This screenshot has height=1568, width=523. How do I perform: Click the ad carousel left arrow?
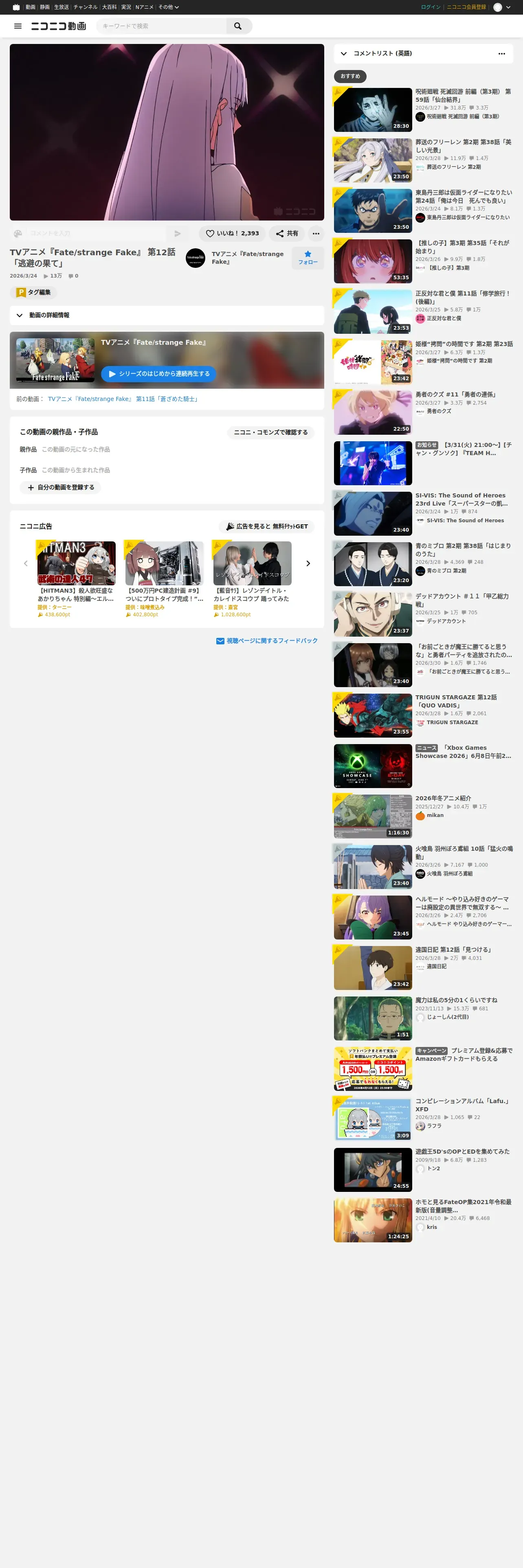pos(26,564)
